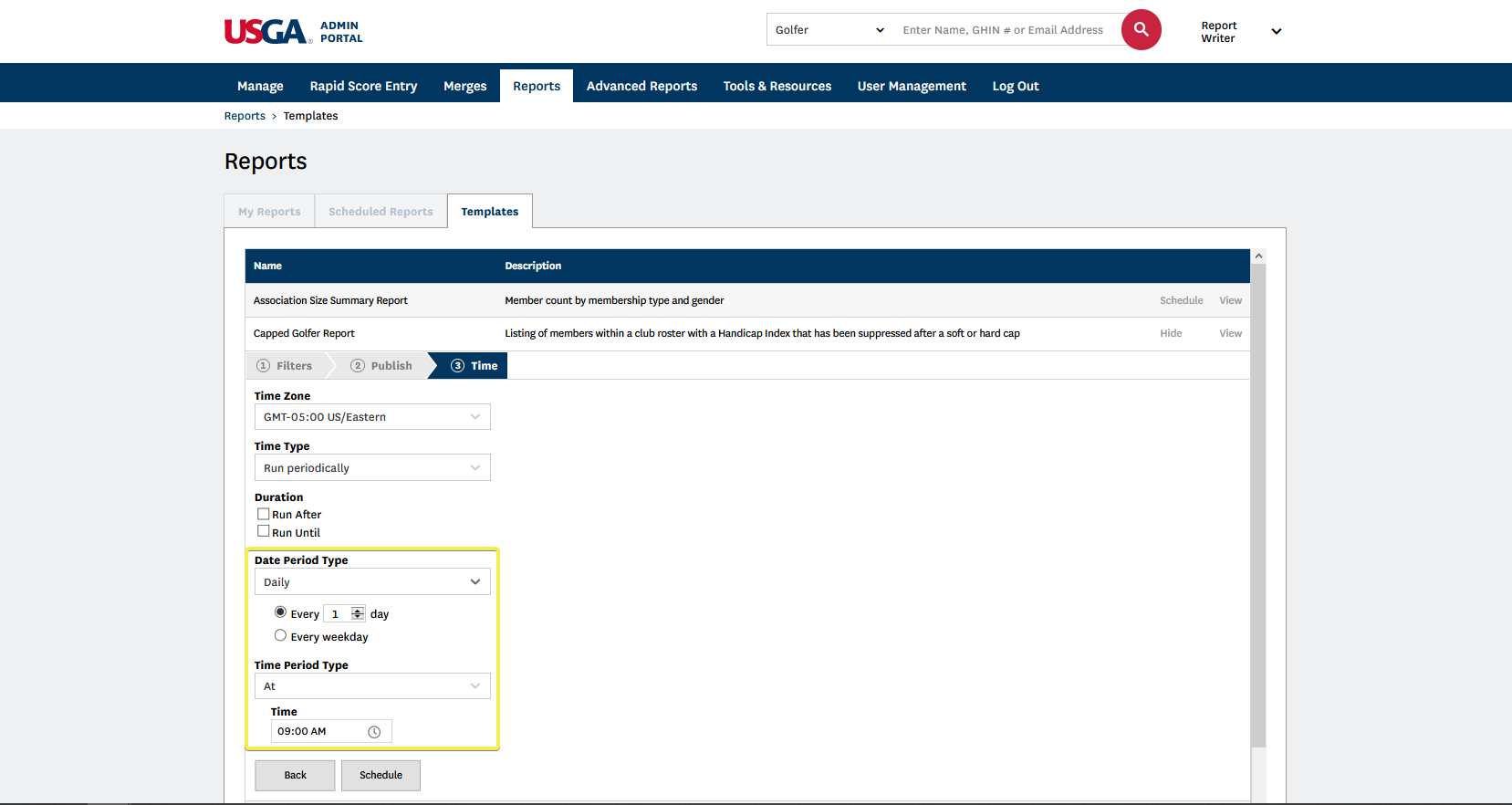Go to the Filters wizard step
1512x805 pixels.
pyautogui.click(x=285, y=366)
